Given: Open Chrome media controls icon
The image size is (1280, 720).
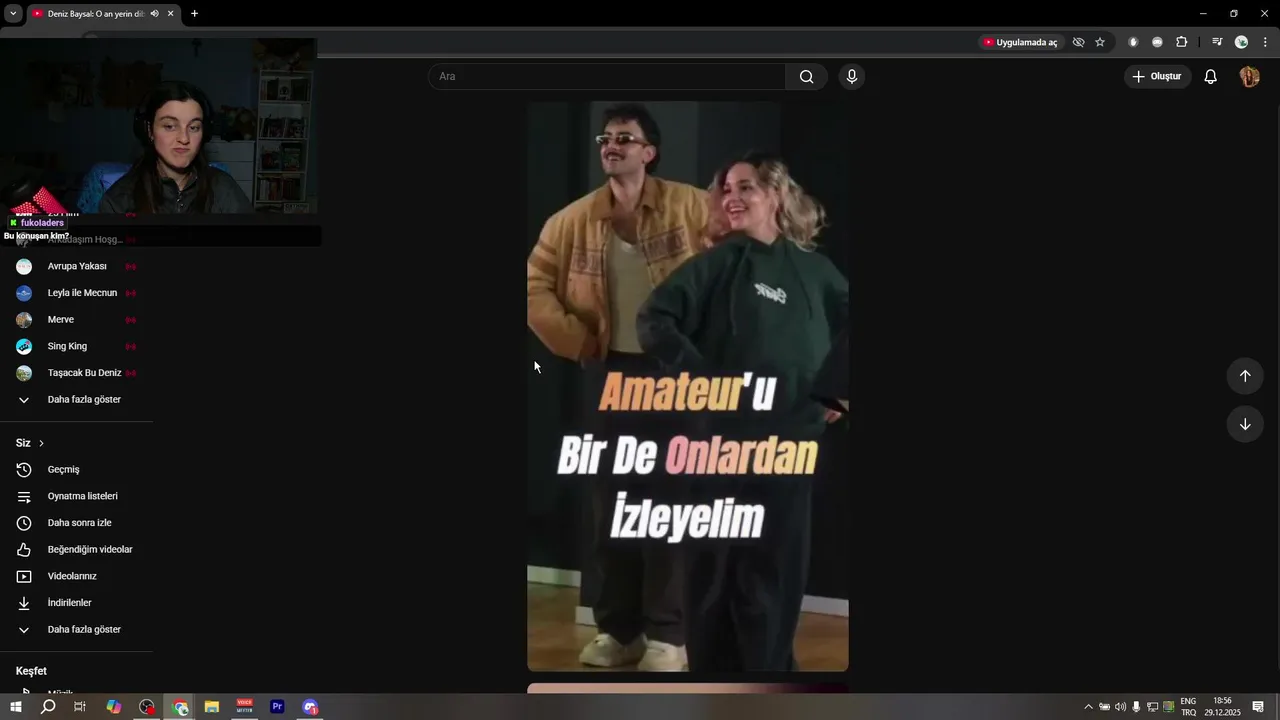Looking at the screenshot, I should point(1217,42).
